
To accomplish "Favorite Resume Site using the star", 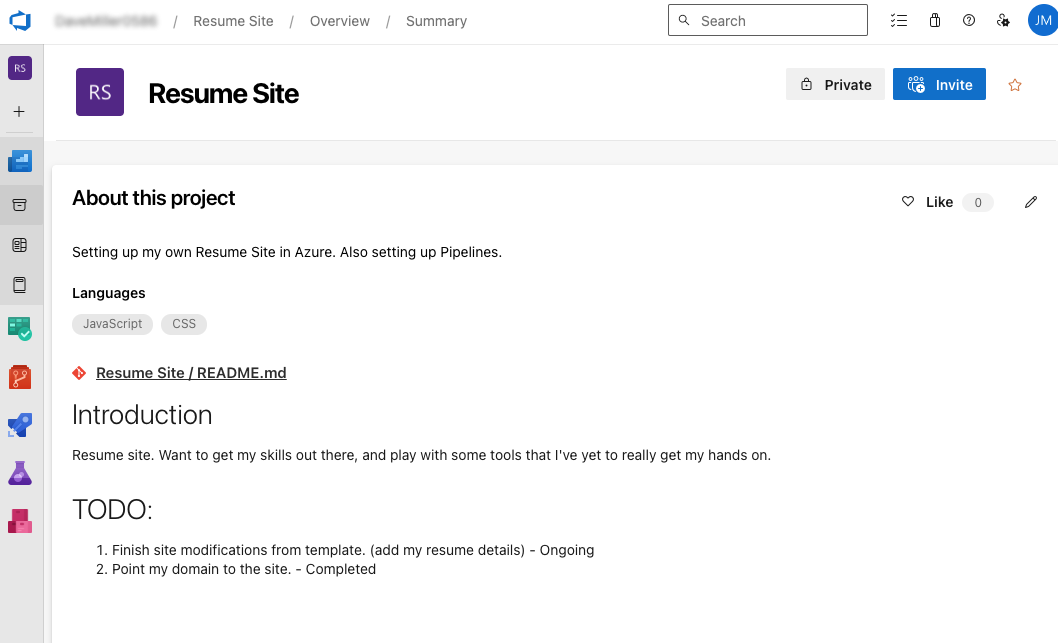I will [x=1015, y=85].
